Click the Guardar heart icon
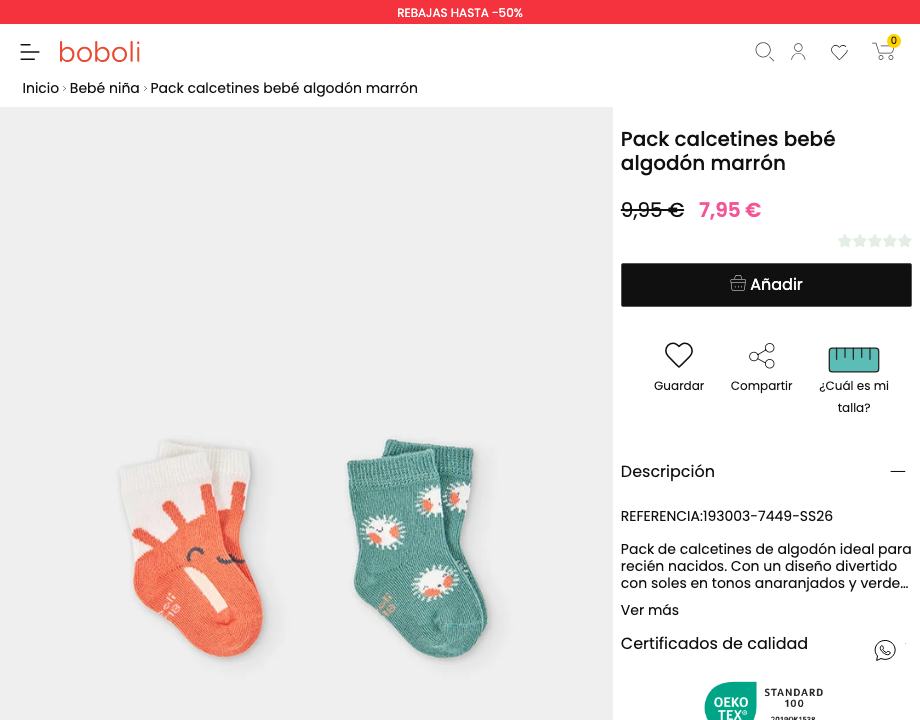The image size is (920, 720). [x=679, y=355]
